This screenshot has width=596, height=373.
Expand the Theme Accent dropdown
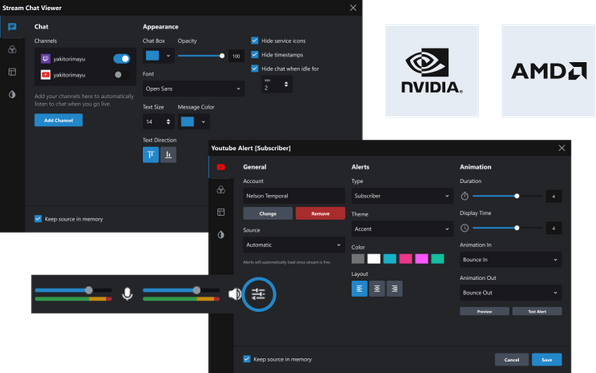[402, 229]
